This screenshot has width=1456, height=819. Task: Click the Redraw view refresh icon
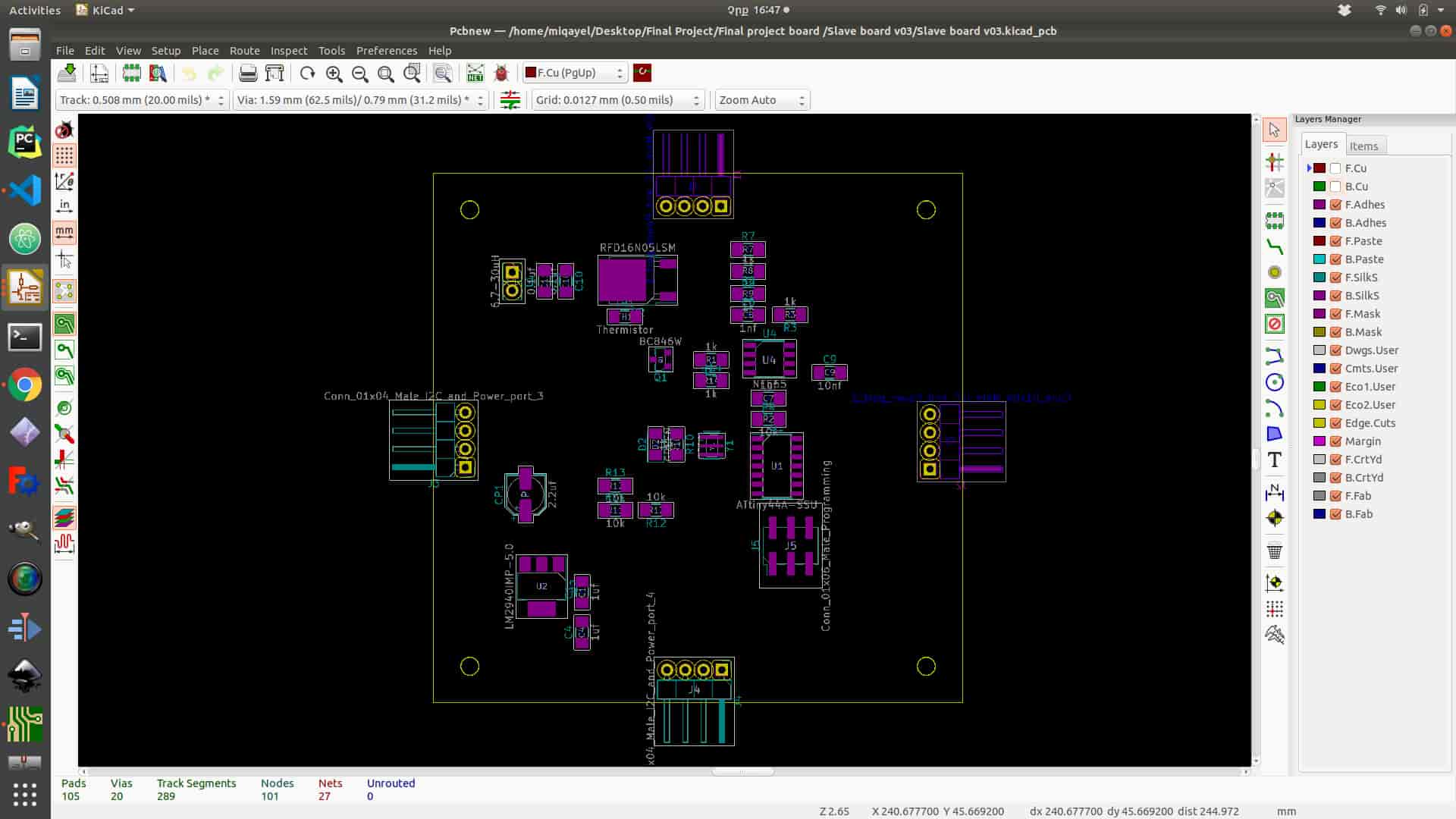pos(307,73)
